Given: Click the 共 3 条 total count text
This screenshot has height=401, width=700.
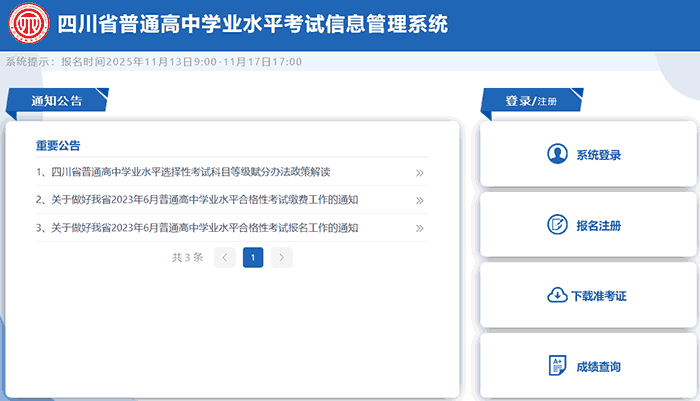Looking at the screenshot, I should 188,257.
